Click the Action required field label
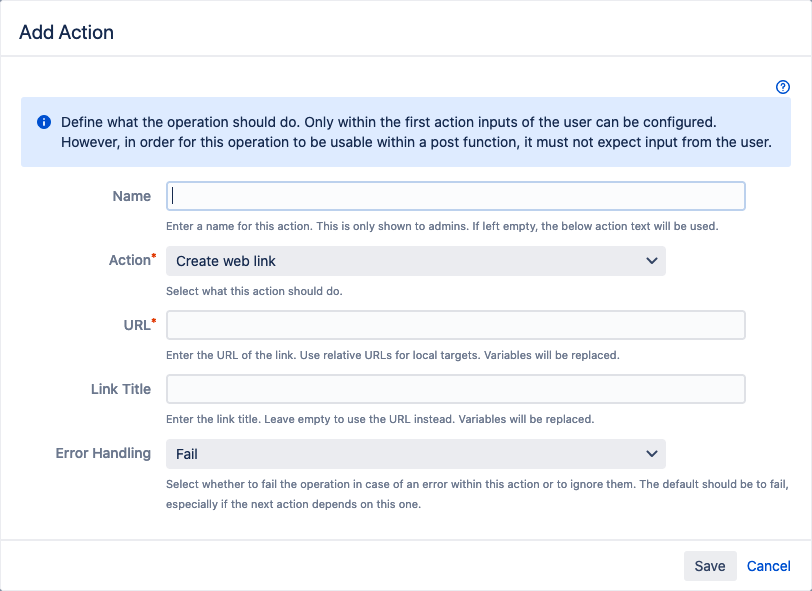Image resolution: width=812 pixels, height=591 pixels. 130,260
